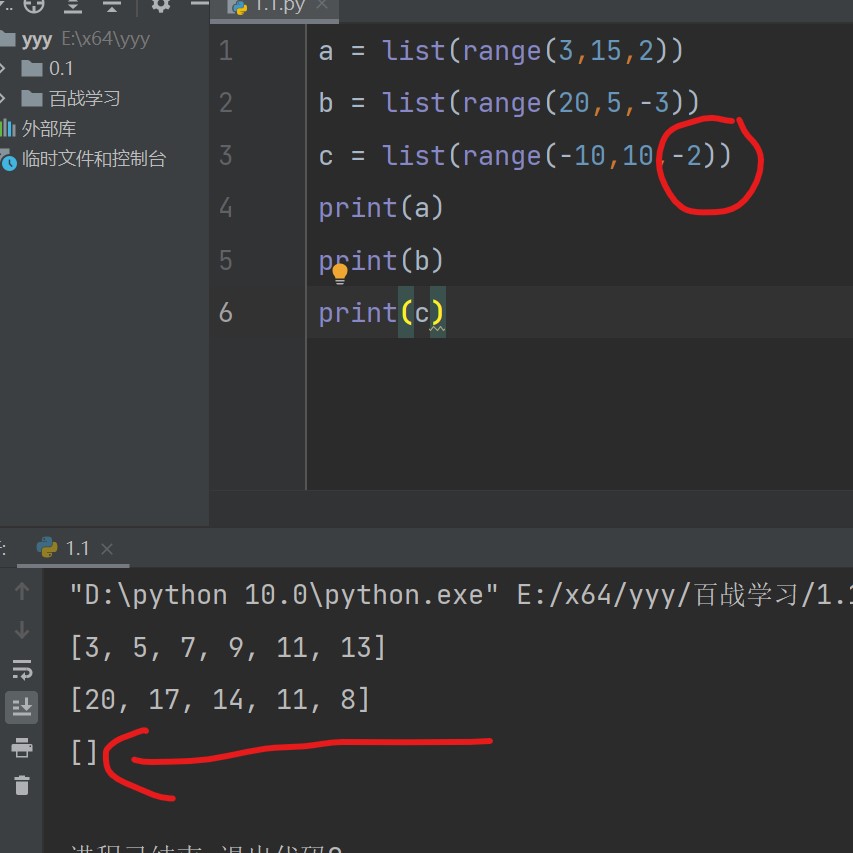Toggle soft-wrap in run console
Image resolution: width=853 pixels, height=853 pixels.
pyautogui.click(x=22, y=669)
